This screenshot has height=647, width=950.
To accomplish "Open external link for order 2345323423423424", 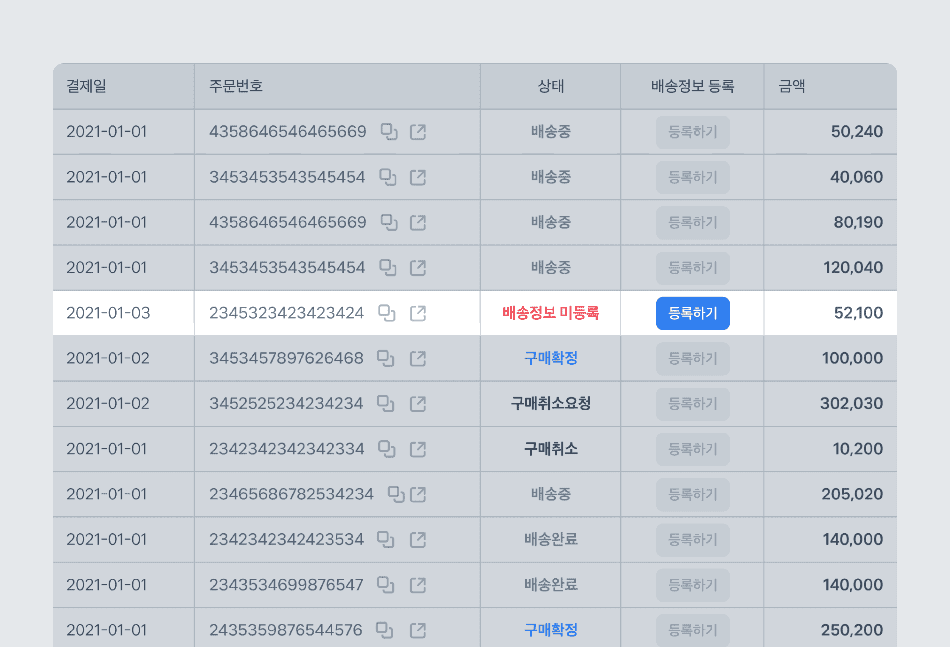I will [418, 313].
